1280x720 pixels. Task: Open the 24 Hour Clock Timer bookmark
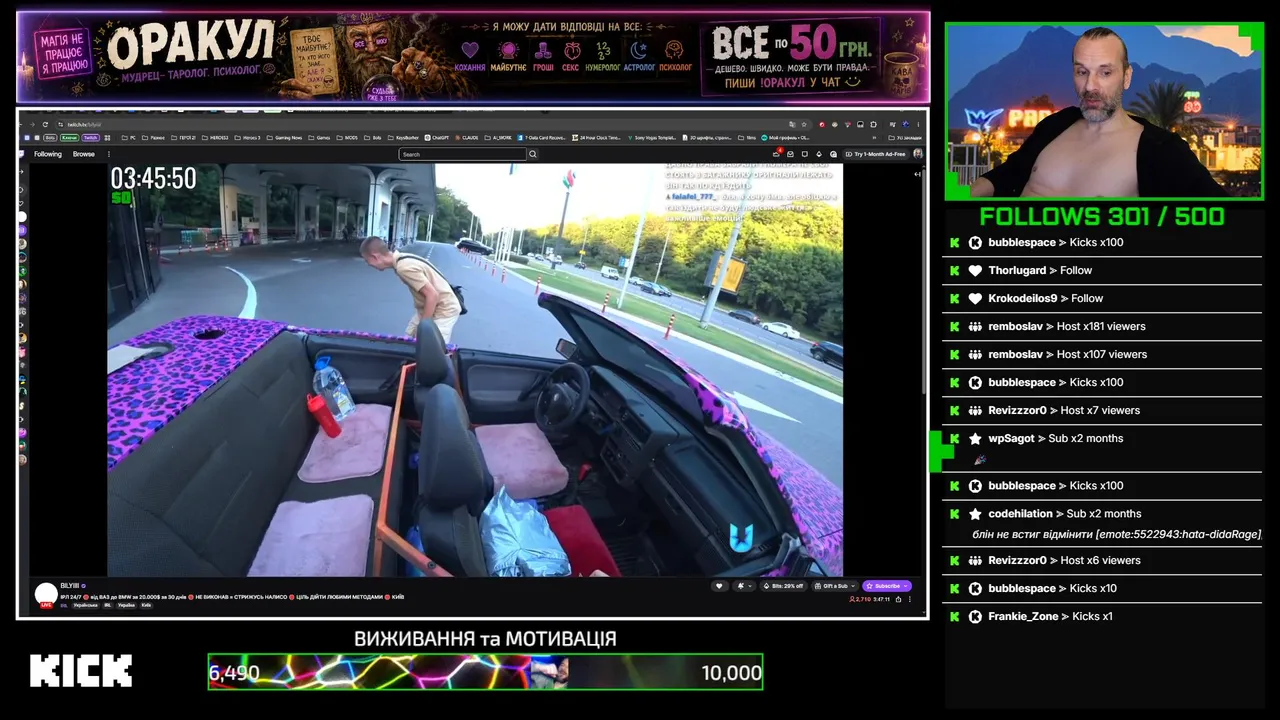pyautogui.click(x=597, y=137)
